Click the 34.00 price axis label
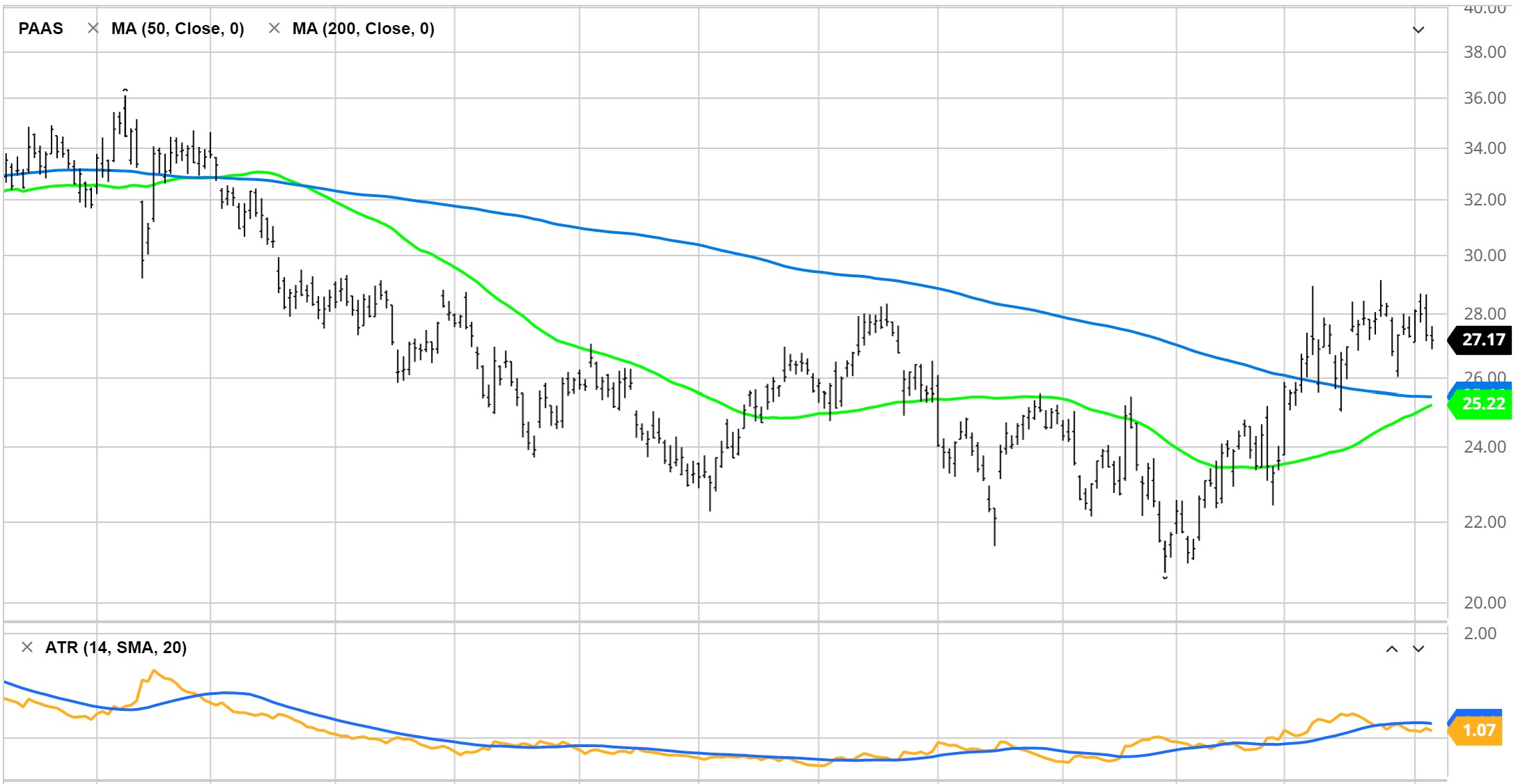1525x784 pixels. coord(1485,148)
